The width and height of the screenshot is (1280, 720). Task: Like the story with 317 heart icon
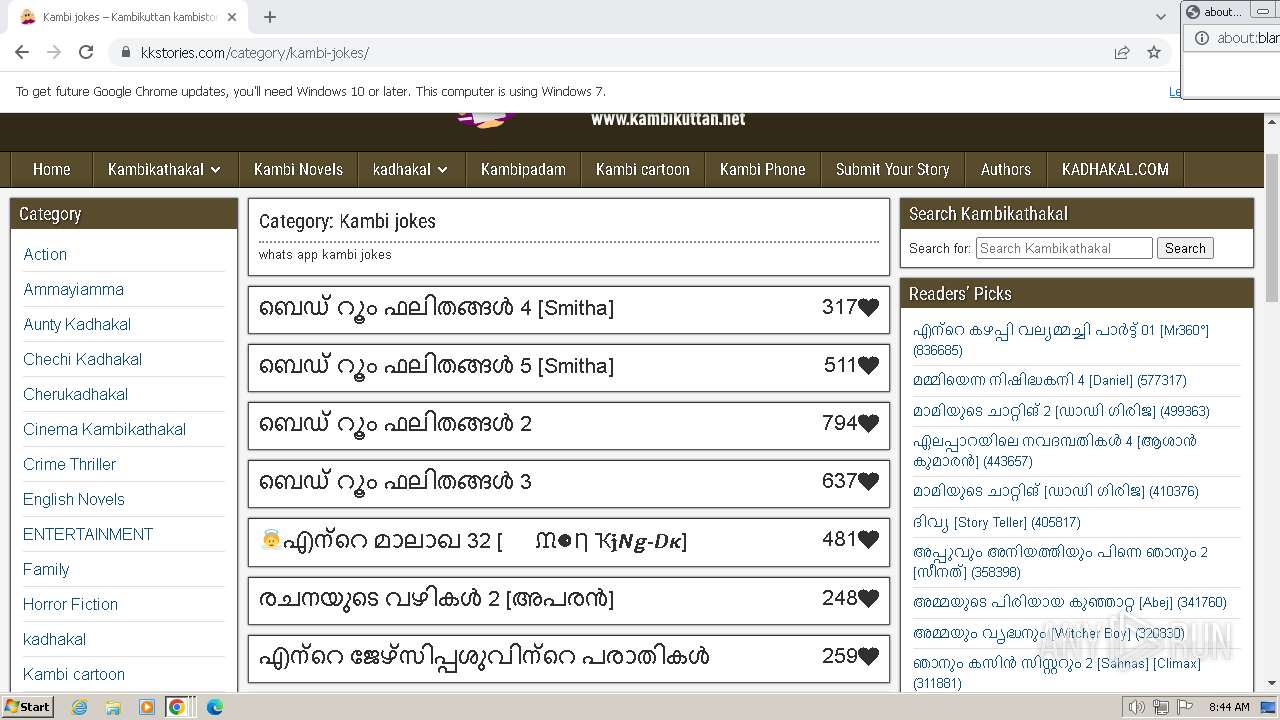pyautogui.click(x=868, y=308)
